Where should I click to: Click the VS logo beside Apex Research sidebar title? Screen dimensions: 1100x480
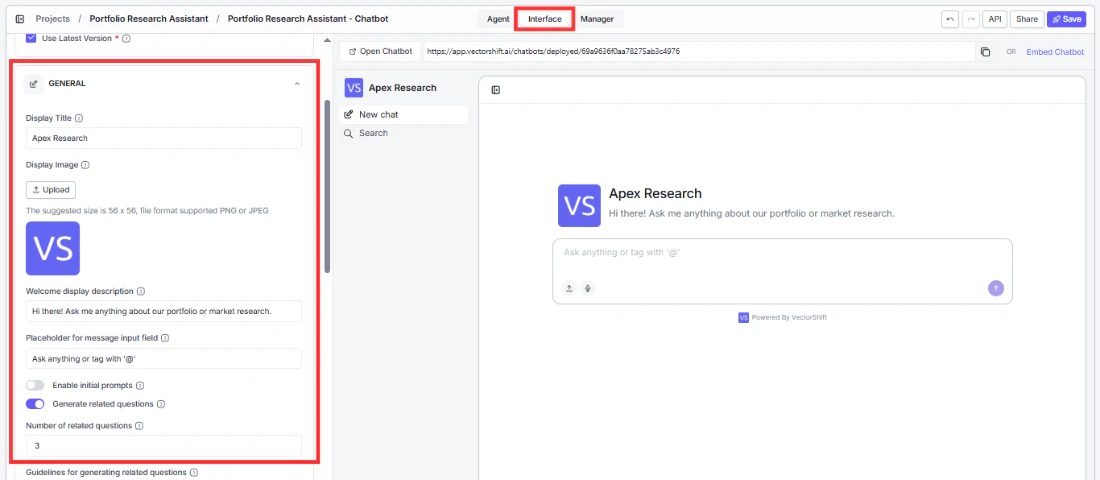354,88
